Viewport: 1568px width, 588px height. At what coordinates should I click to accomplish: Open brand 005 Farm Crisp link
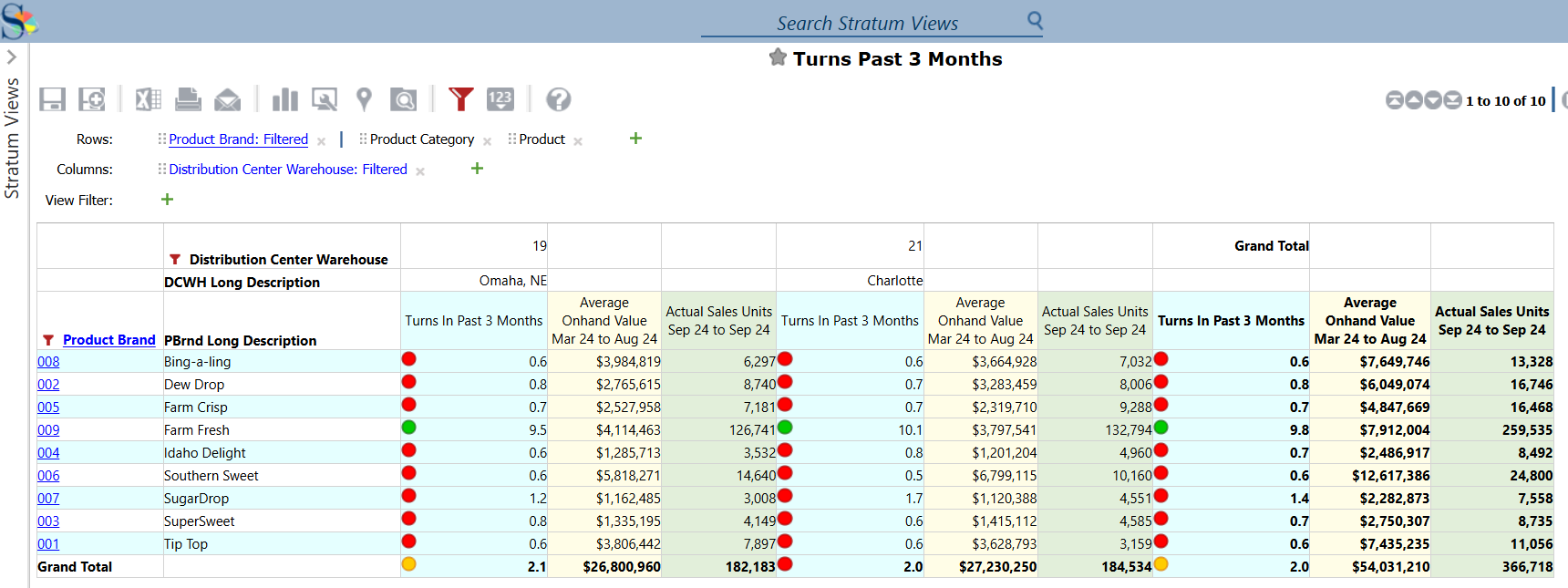48,407
